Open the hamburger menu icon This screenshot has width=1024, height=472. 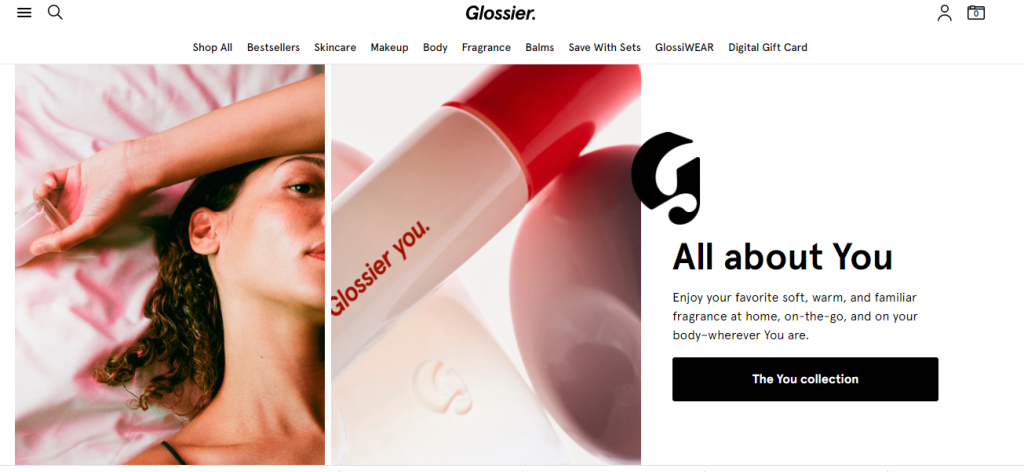point(24,12)
